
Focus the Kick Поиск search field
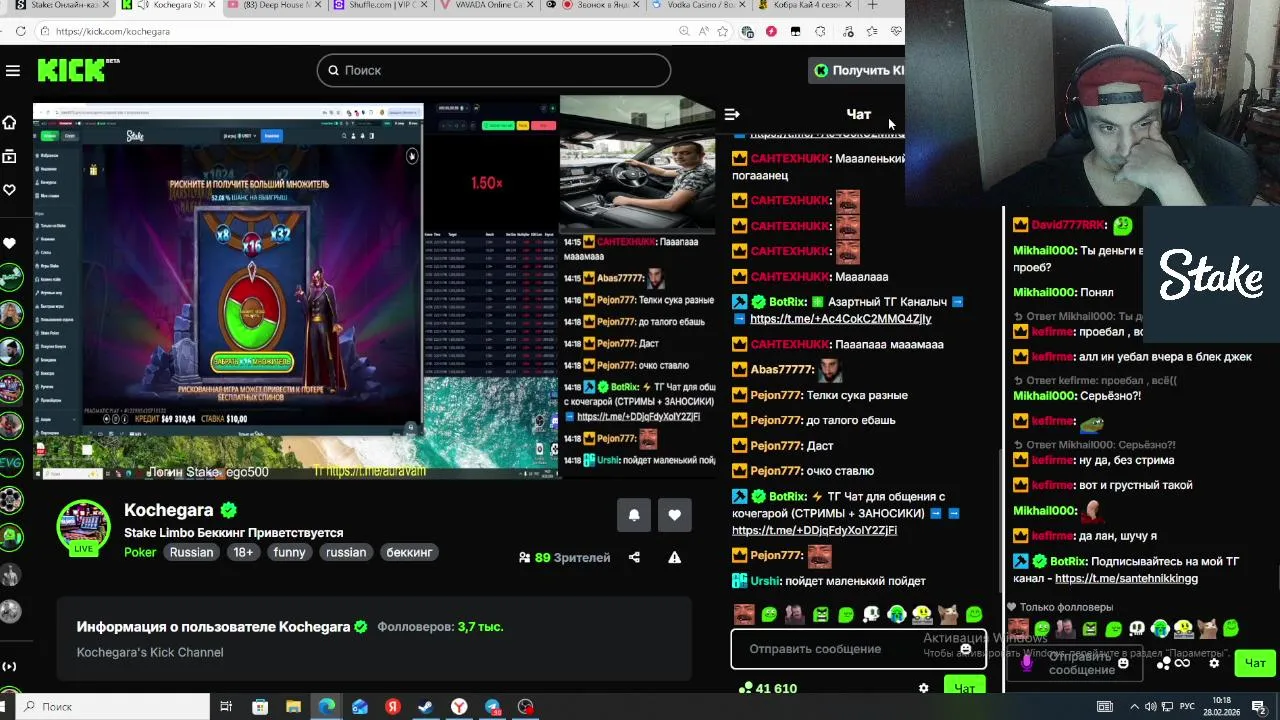coord(494,70)
